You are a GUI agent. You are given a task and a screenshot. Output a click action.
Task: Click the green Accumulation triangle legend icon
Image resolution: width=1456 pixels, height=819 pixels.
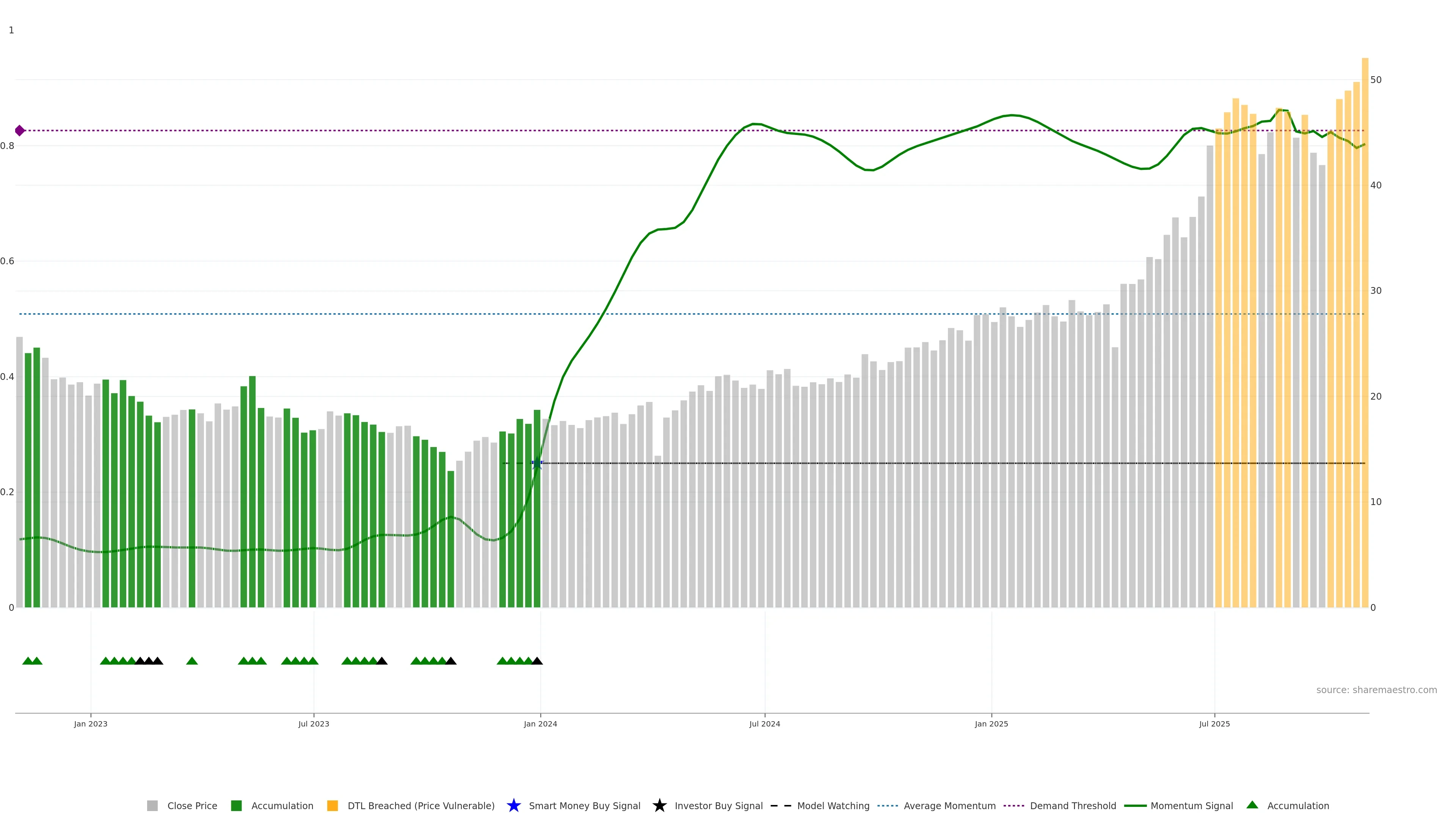click(1252, 805)
